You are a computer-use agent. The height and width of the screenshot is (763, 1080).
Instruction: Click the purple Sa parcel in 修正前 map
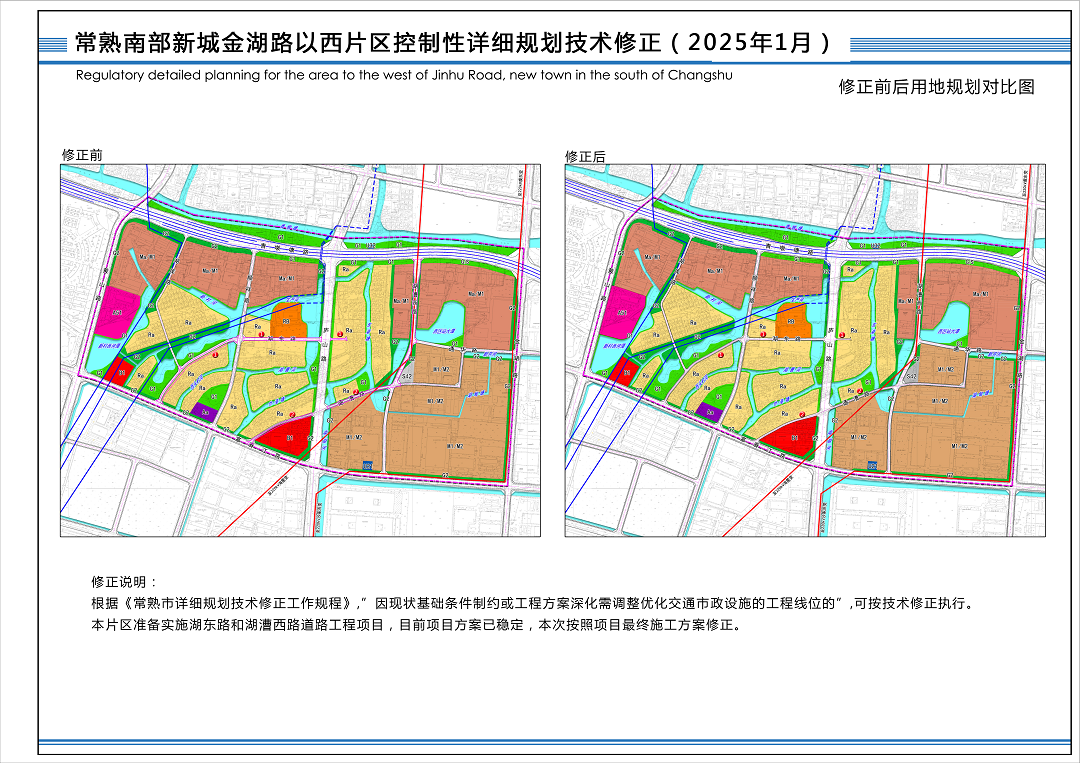click(x=206, y=411)
